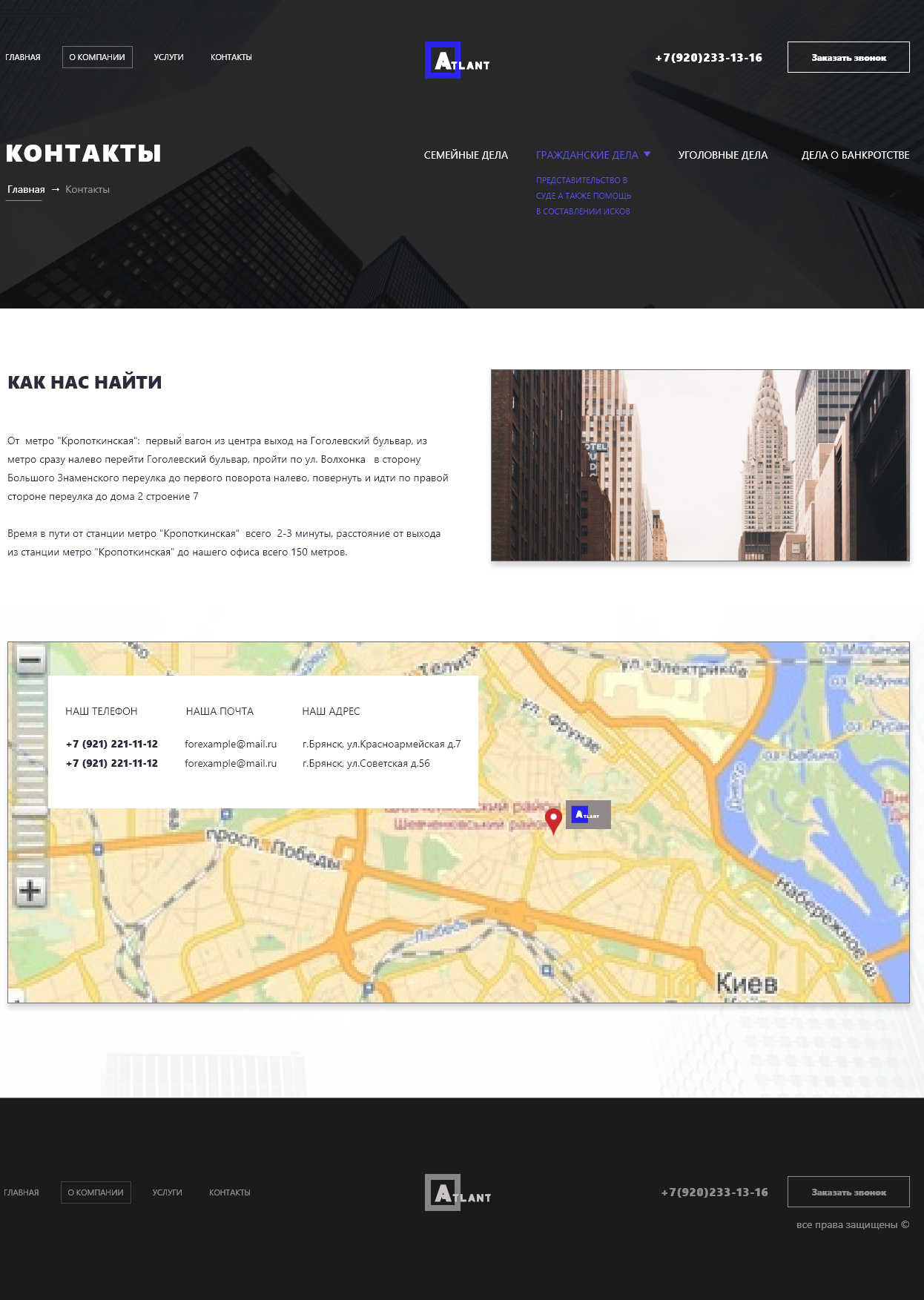Click the city street photo thumbnail
Image resolution: width=924 pixels, height=1300 pixels.
(700, 465)
